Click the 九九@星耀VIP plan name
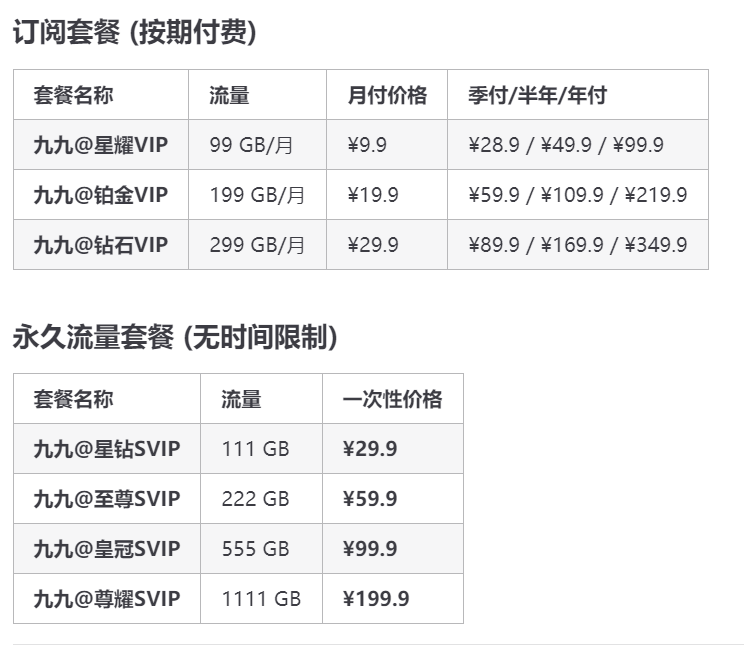Image resolution: width=744 pixels, height=645 pixels. point(100,145)
